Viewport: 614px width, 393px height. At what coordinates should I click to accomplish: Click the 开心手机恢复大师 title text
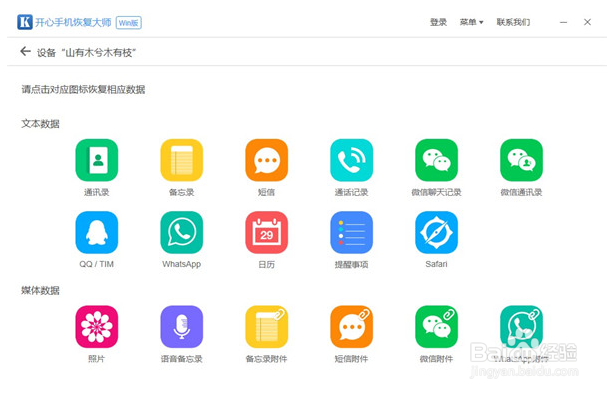point(73,22)
